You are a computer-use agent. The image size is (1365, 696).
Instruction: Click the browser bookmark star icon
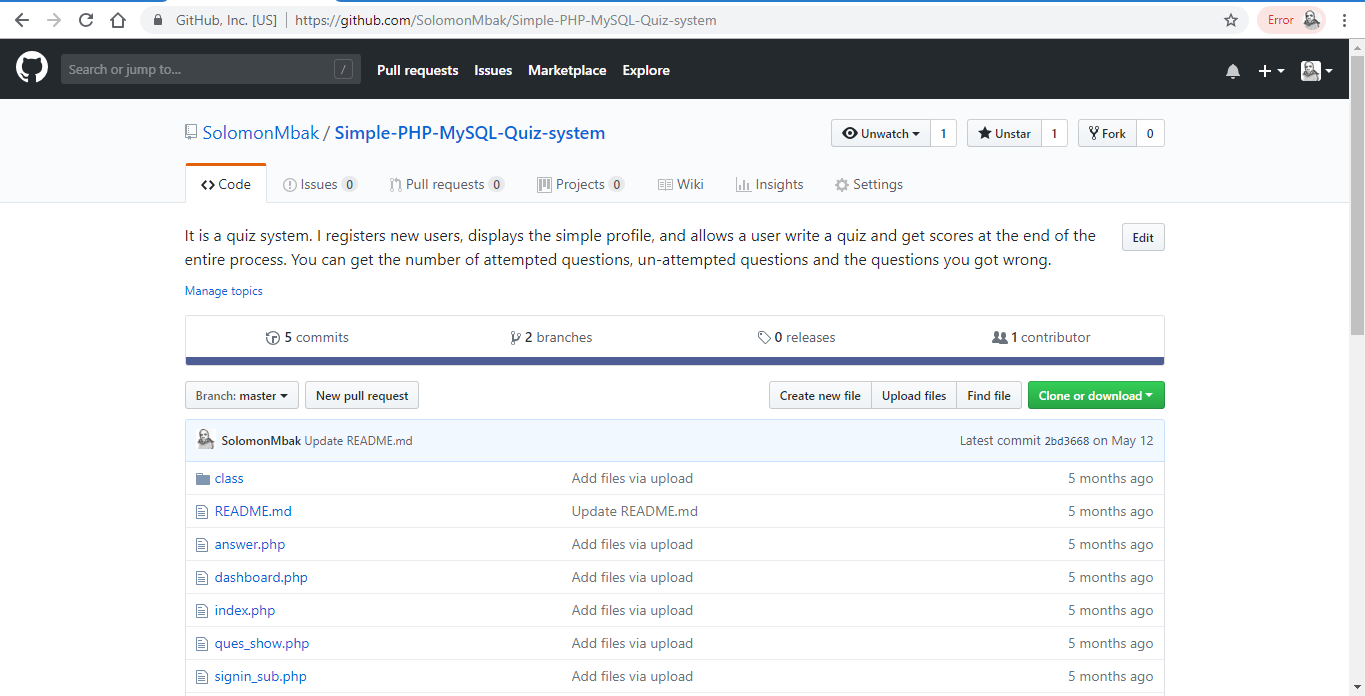coord(1231,20)
